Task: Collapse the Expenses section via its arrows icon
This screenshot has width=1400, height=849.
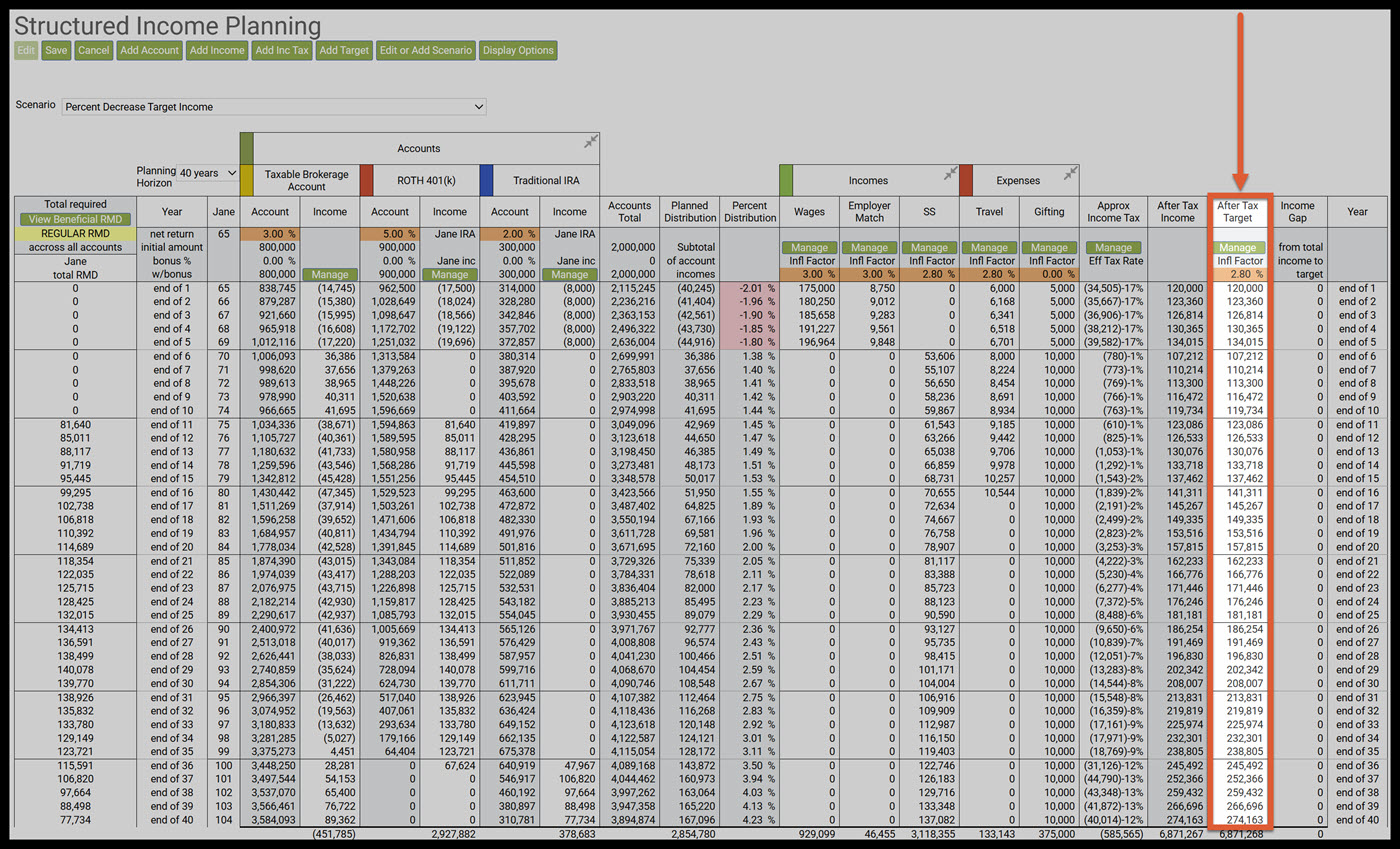Action: click(1071, 174)
